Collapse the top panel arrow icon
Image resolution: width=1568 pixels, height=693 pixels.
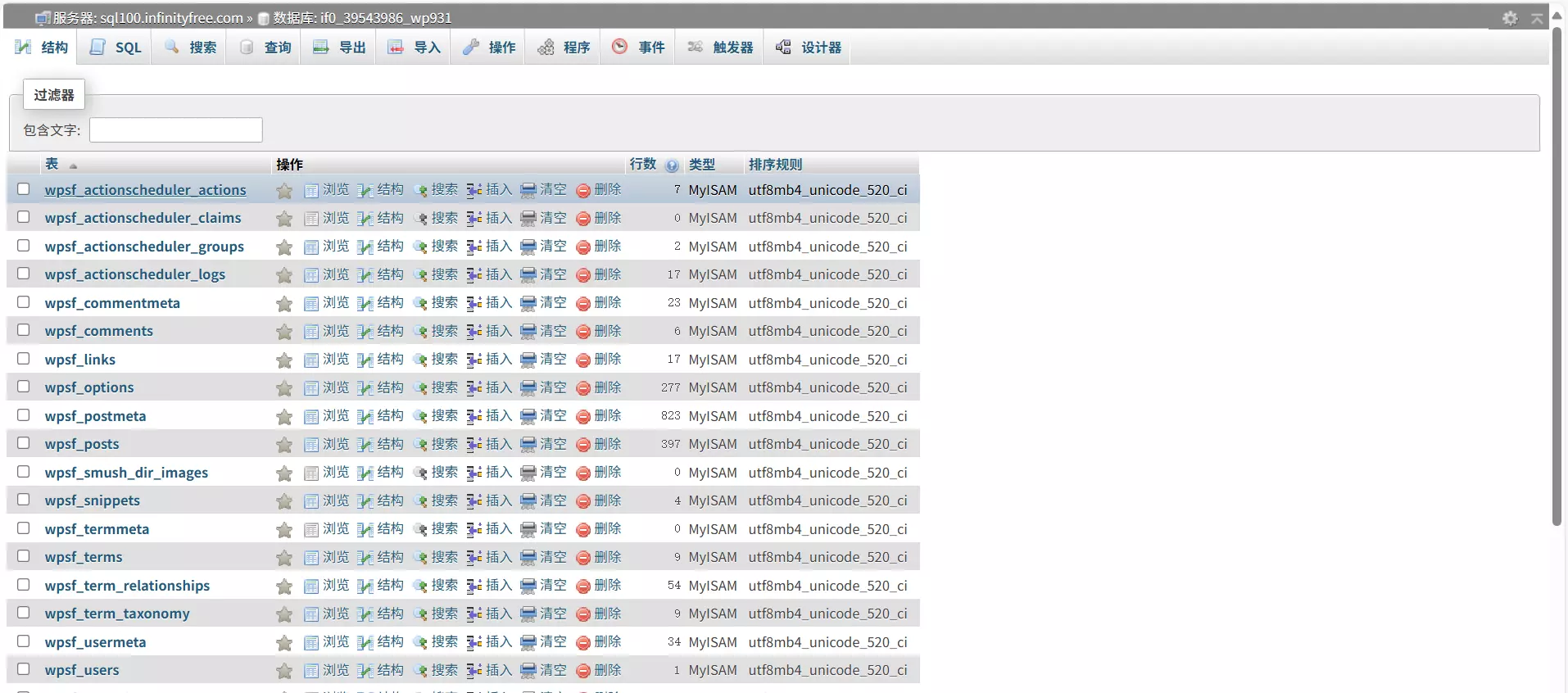(x=1537, y=18)
